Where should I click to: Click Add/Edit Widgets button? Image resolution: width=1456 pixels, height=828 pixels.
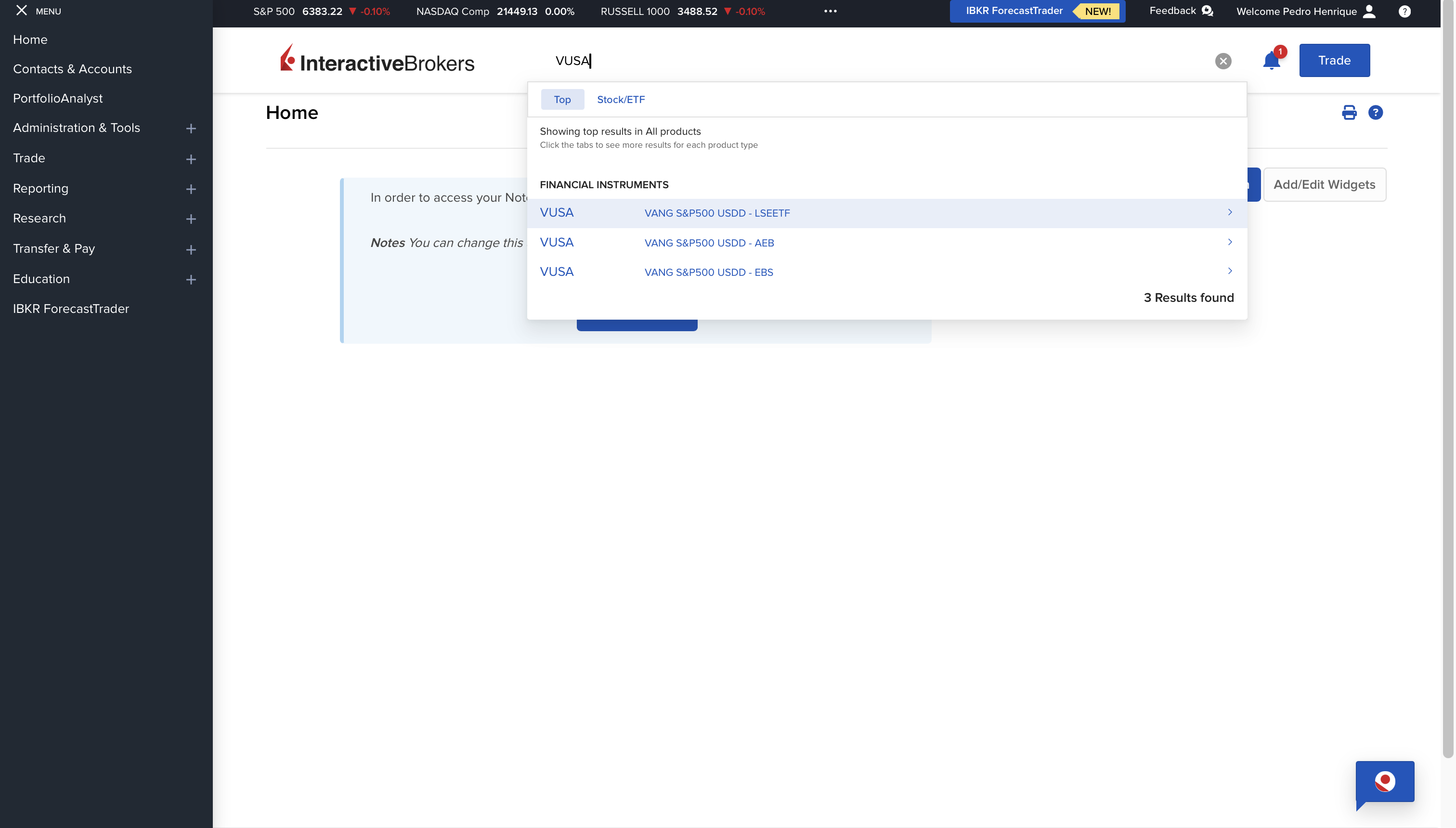[x=1325, y=185]
